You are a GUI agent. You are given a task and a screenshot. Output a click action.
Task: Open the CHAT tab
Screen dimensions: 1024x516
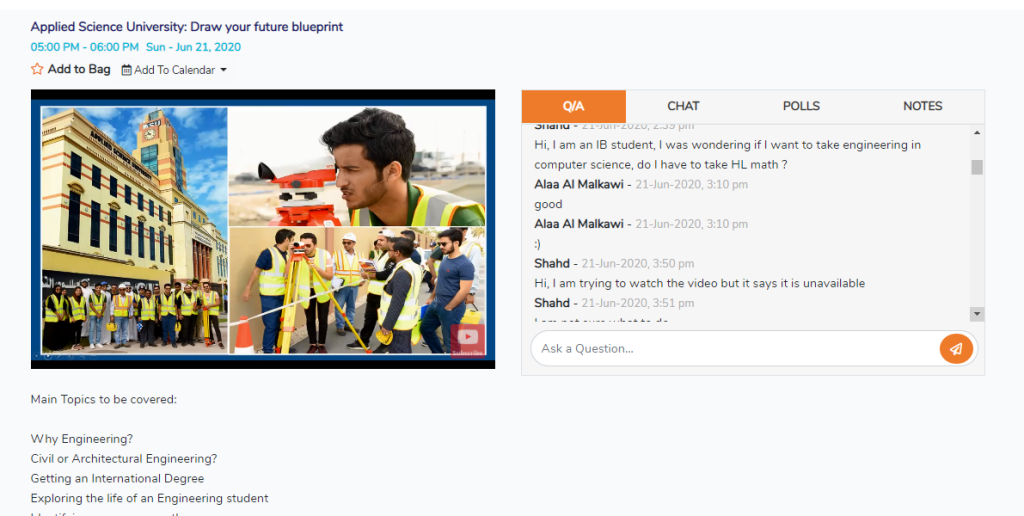(x=683, y=106)
